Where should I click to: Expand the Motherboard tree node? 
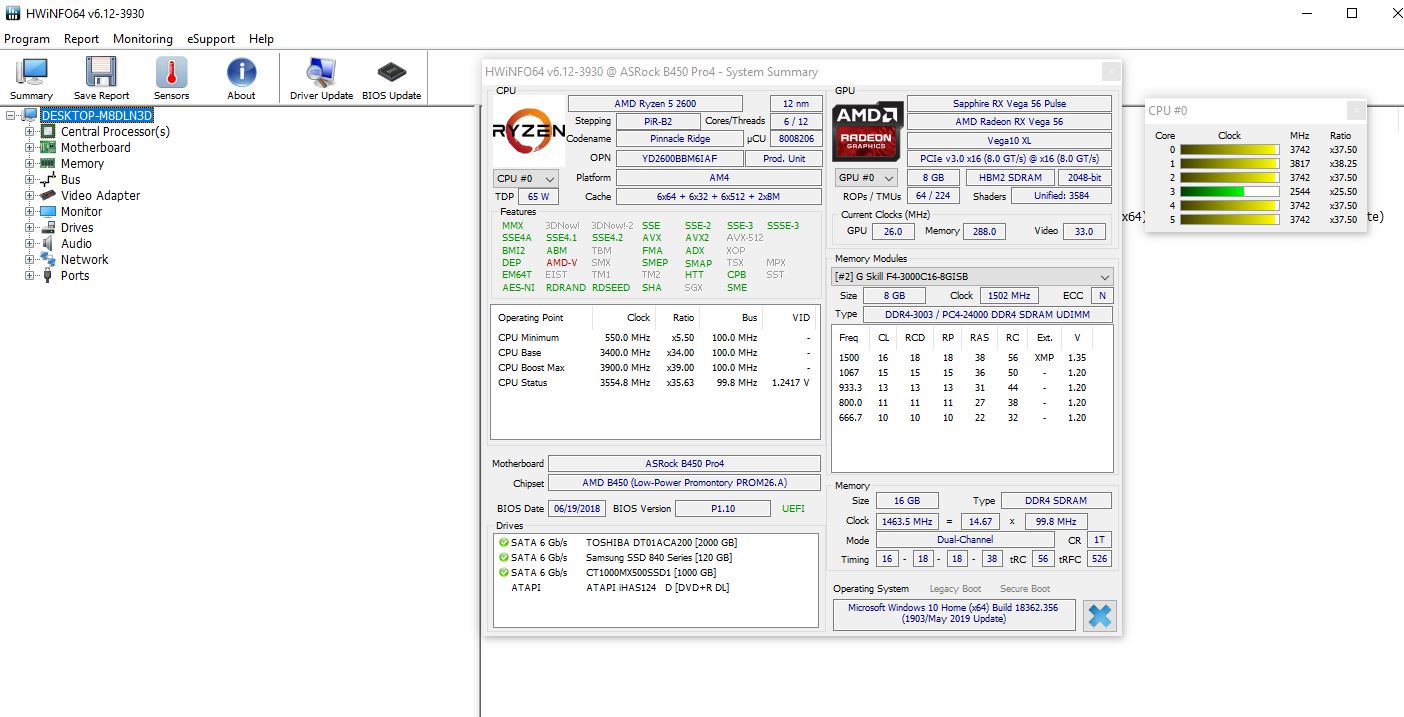[30, 147]
